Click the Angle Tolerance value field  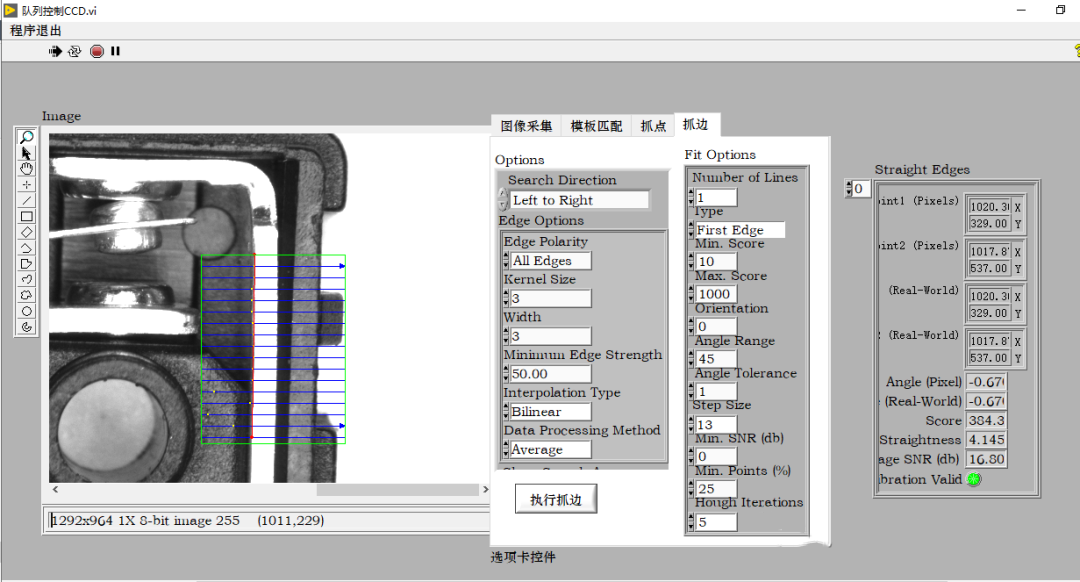716,391
